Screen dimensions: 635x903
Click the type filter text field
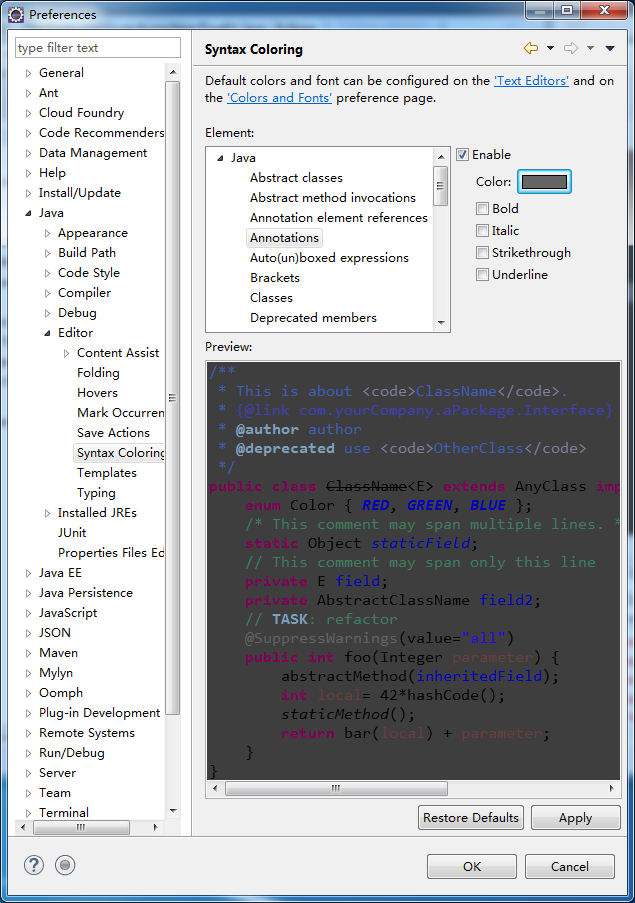(x=98, y=48)
